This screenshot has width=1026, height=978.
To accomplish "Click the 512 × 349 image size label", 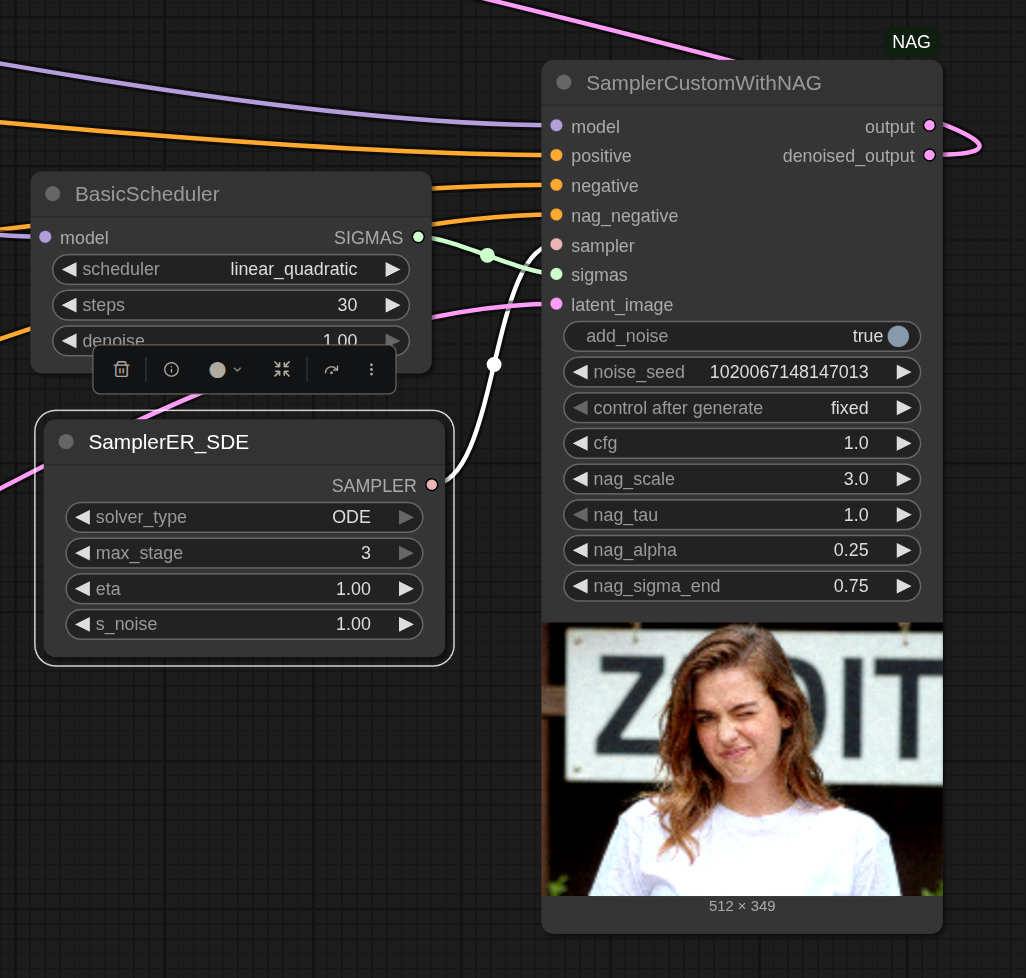I will (x=742, y=906).
